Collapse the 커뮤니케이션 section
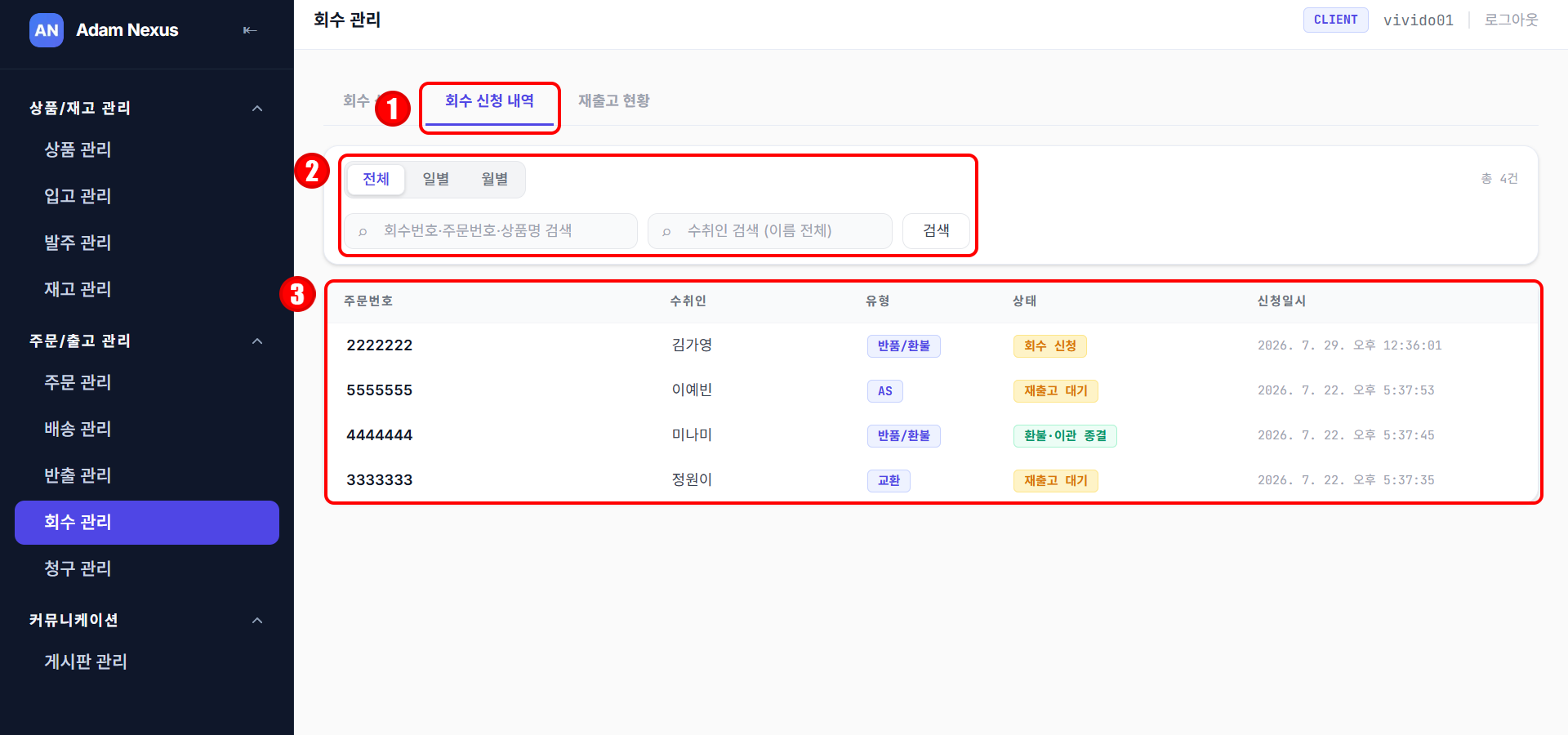 pyautogui.click(x=257, y=621)
